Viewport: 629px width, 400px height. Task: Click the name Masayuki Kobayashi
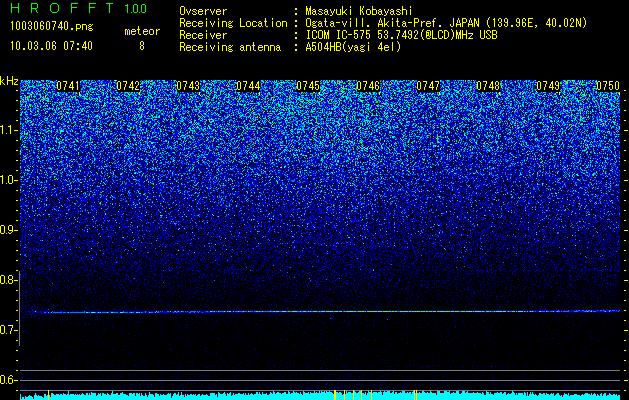click(359, 11)
